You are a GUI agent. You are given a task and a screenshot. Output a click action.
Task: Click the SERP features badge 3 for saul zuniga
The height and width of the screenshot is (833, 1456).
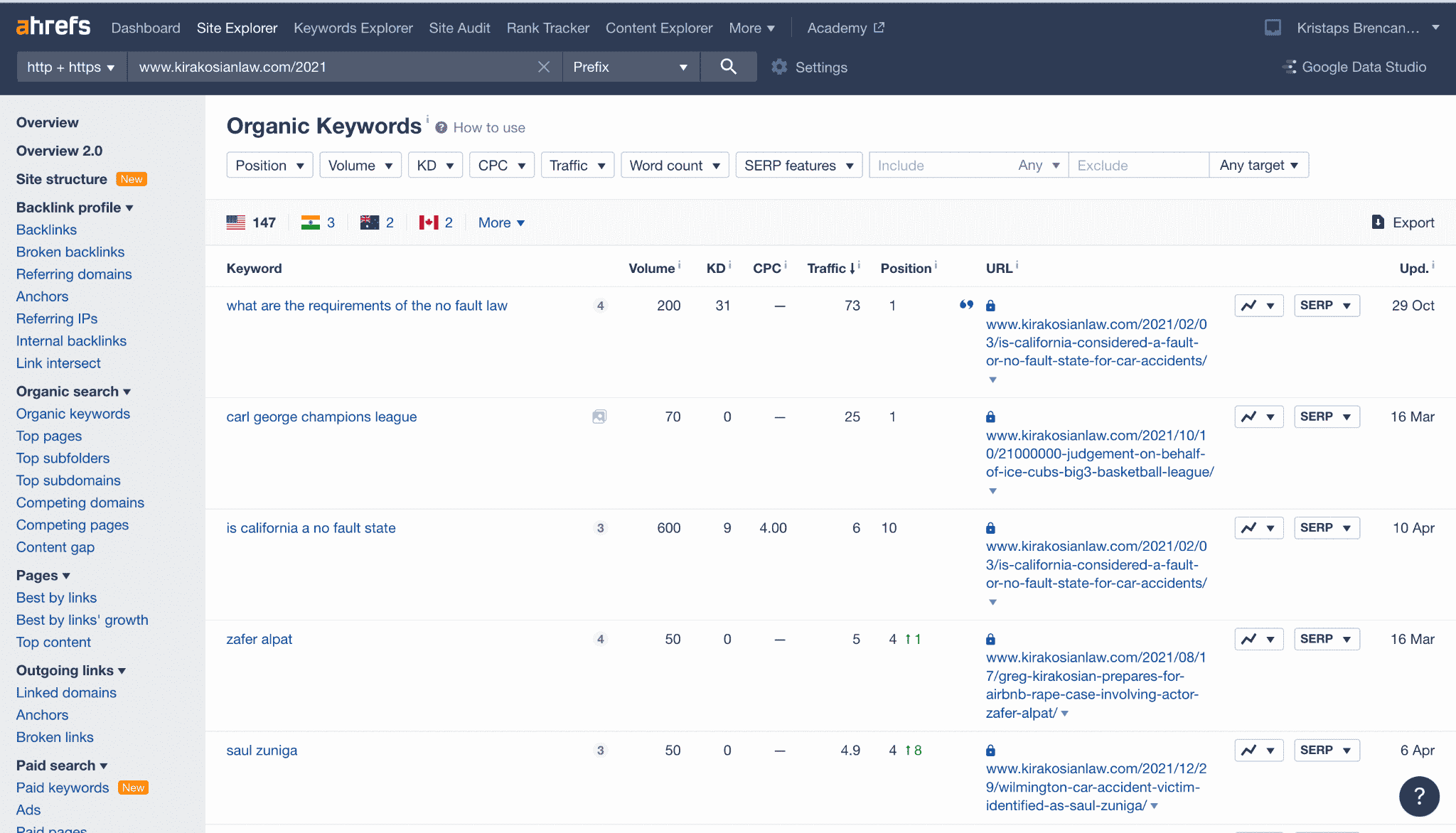pos(601,751)
